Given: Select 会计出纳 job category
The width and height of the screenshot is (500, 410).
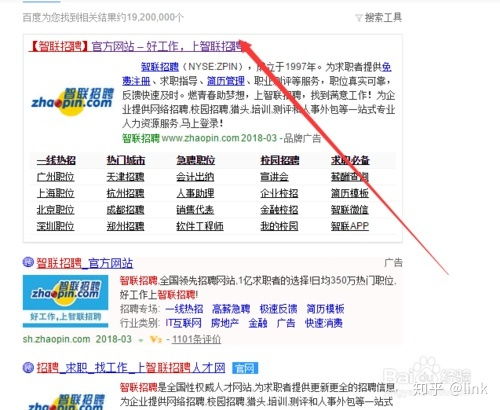Looking at the screenshot, I should point(195,177).
